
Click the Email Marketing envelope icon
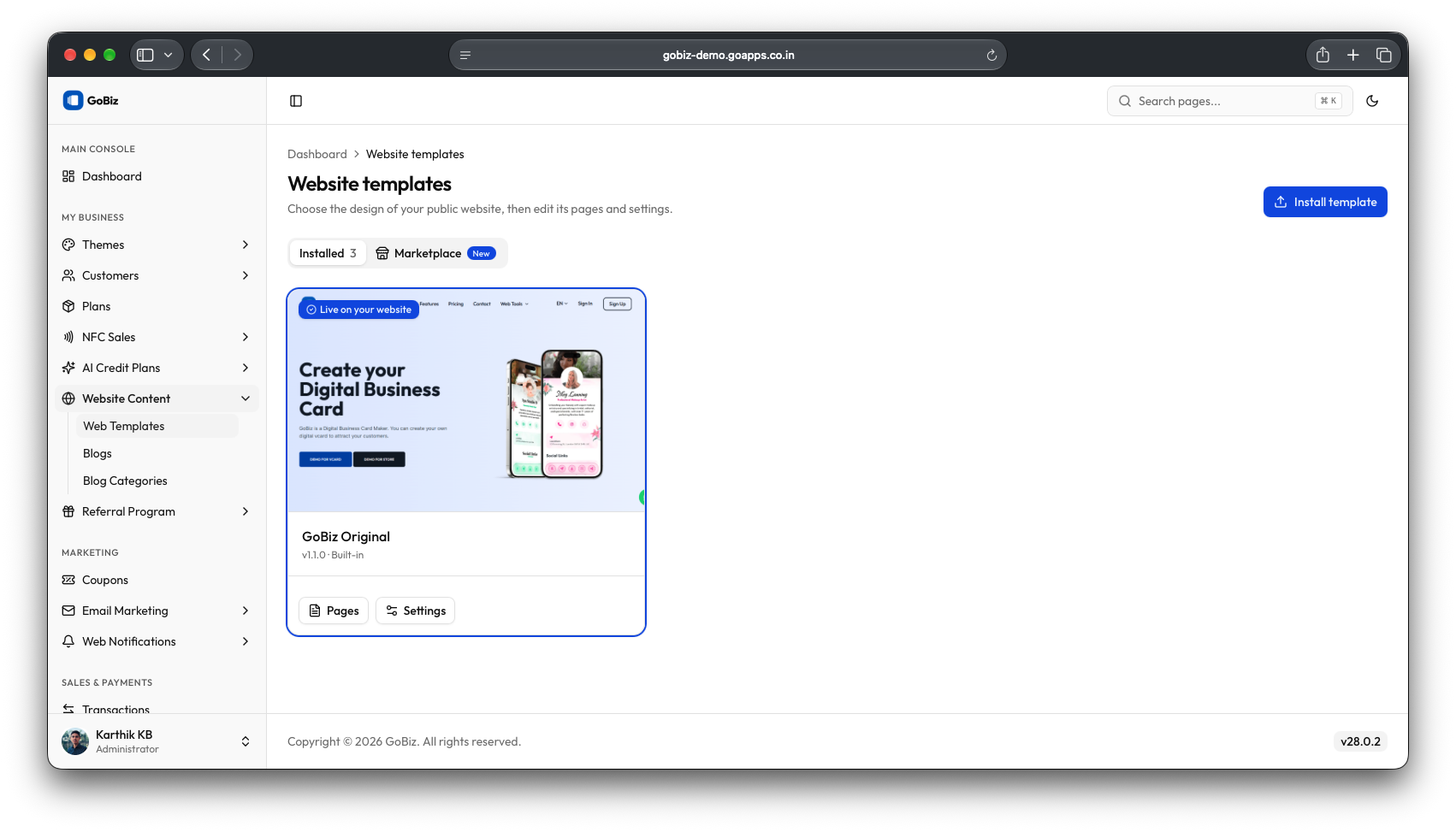point(68,611)
